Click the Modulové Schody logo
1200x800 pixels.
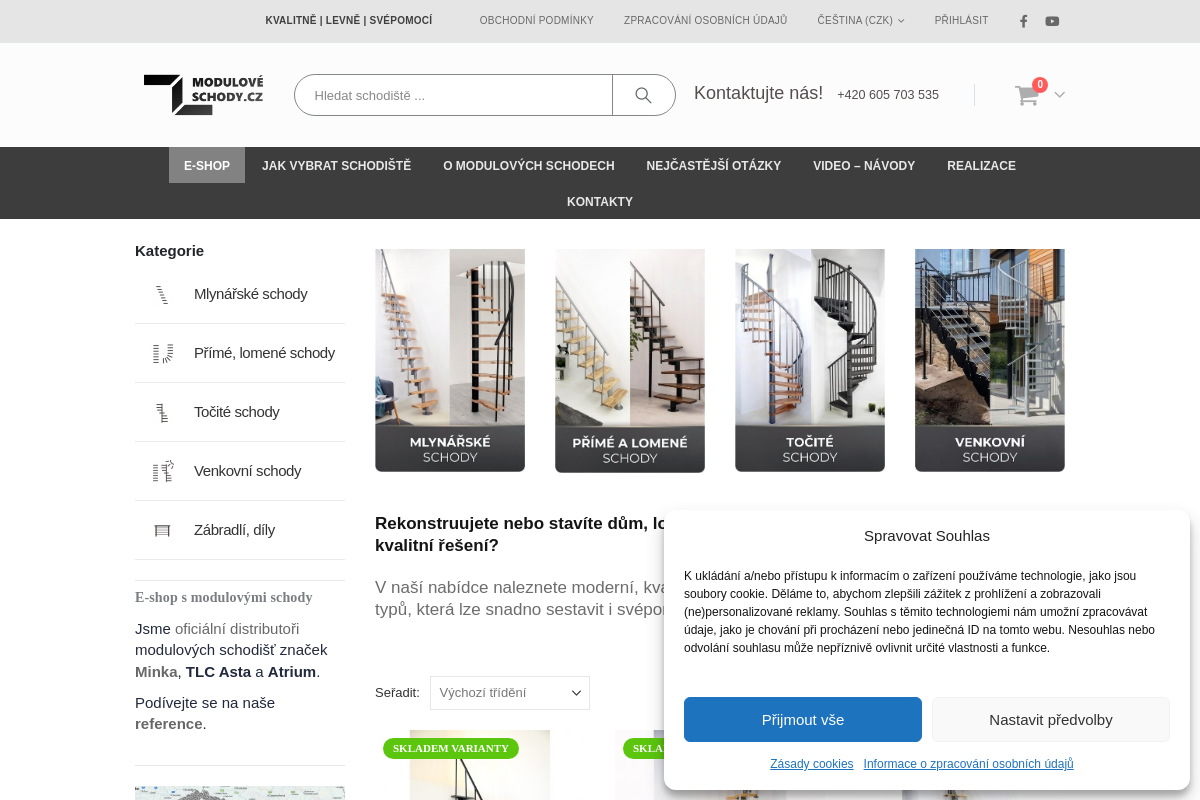click(x=204, y=95)
